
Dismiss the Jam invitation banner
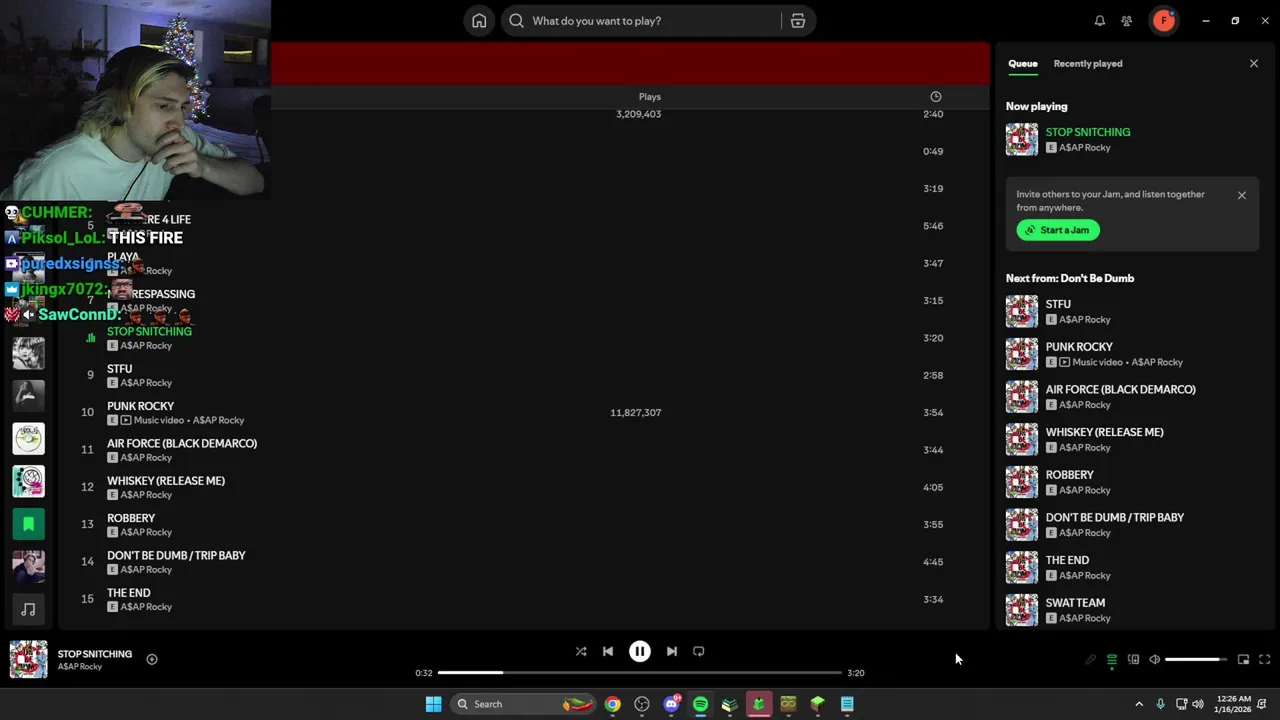point(1242,195)
